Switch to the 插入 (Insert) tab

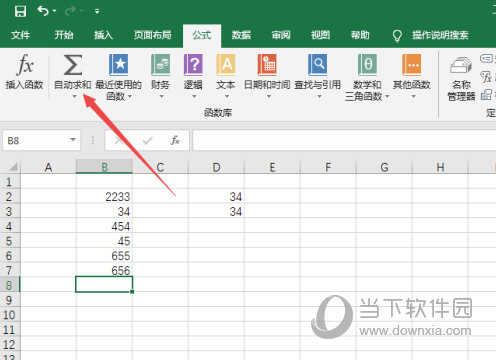click(x=103, y=35)
